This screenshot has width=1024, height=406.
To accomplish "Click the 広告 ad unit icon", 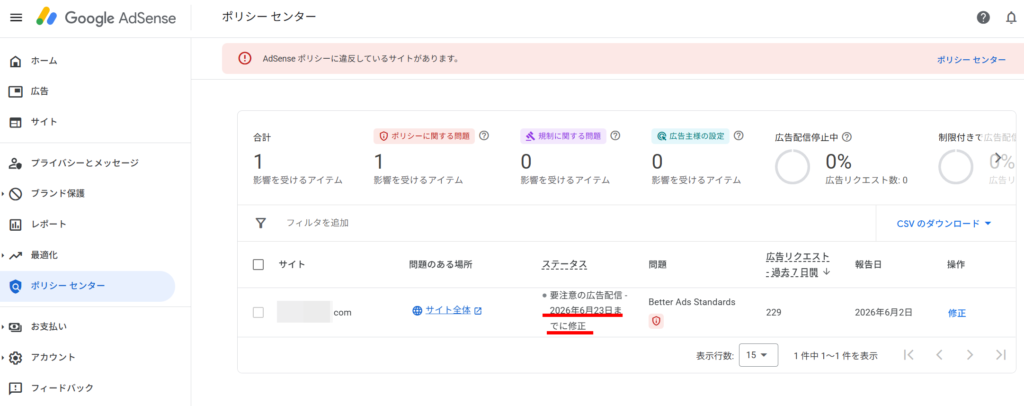I will pos(16,91).
